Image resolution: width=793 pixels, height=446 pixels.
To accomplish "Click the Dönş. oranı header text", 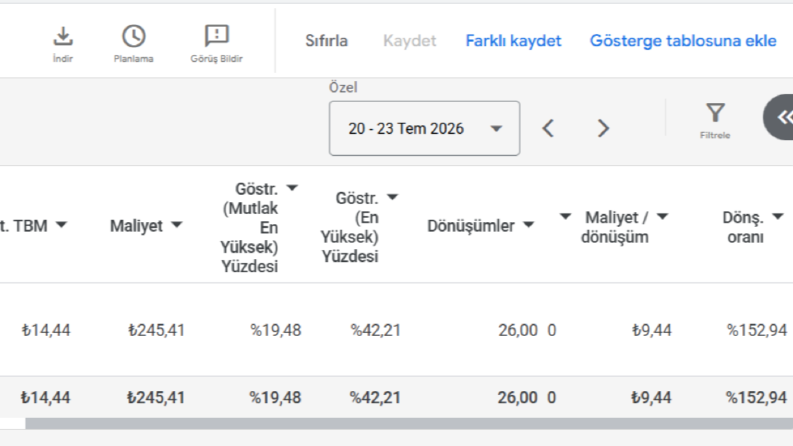I will (743, 227).
